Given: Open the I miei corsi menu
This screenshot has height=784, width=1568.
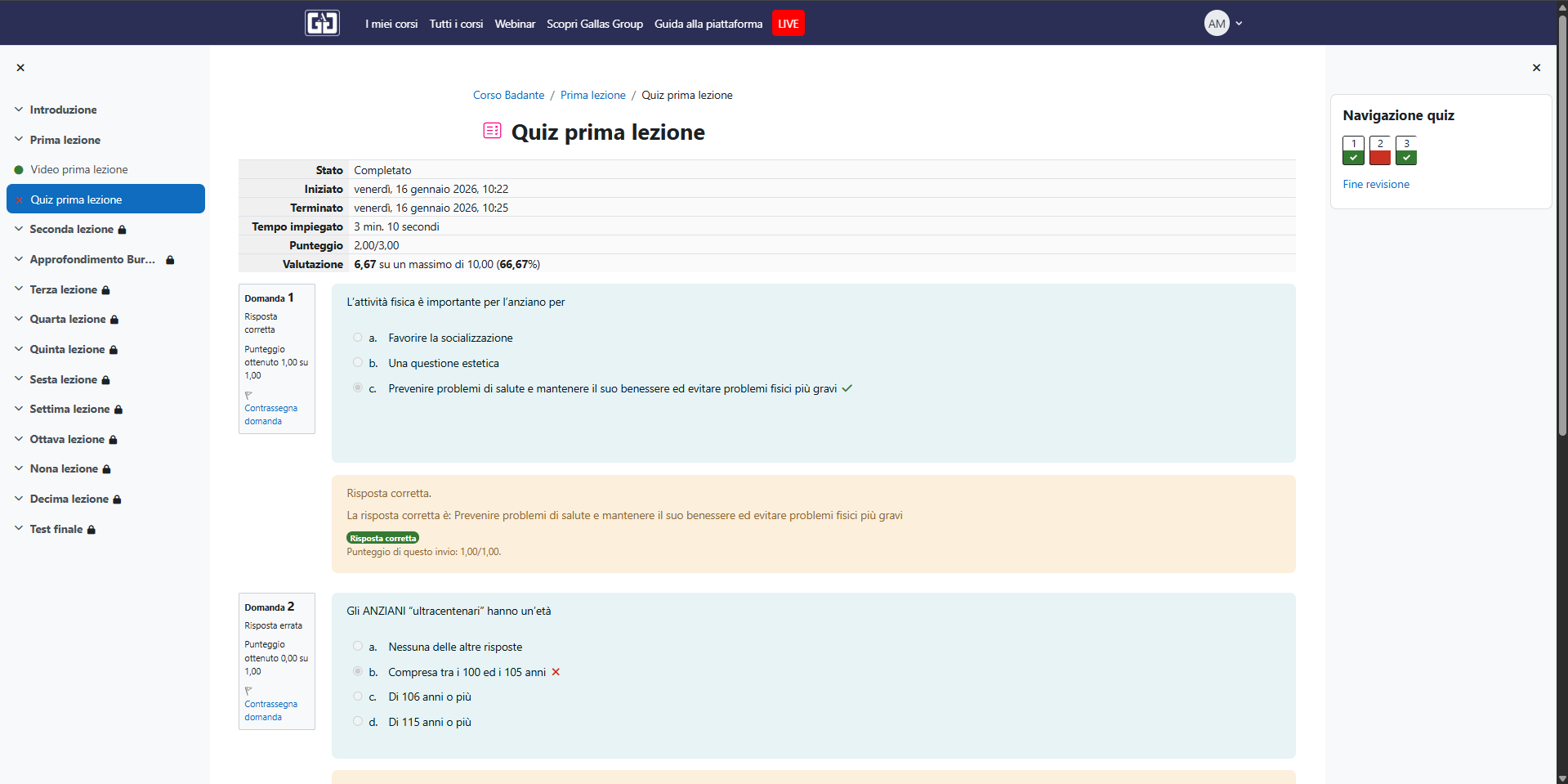Looking at the screenshot, I should (391, 24).
